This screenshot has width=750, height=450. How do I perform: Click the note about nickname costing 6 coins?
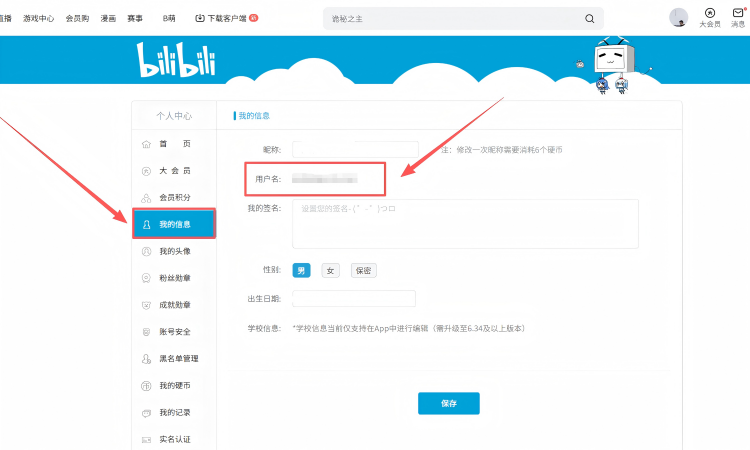pyautogui.click(x=502, y=150)
